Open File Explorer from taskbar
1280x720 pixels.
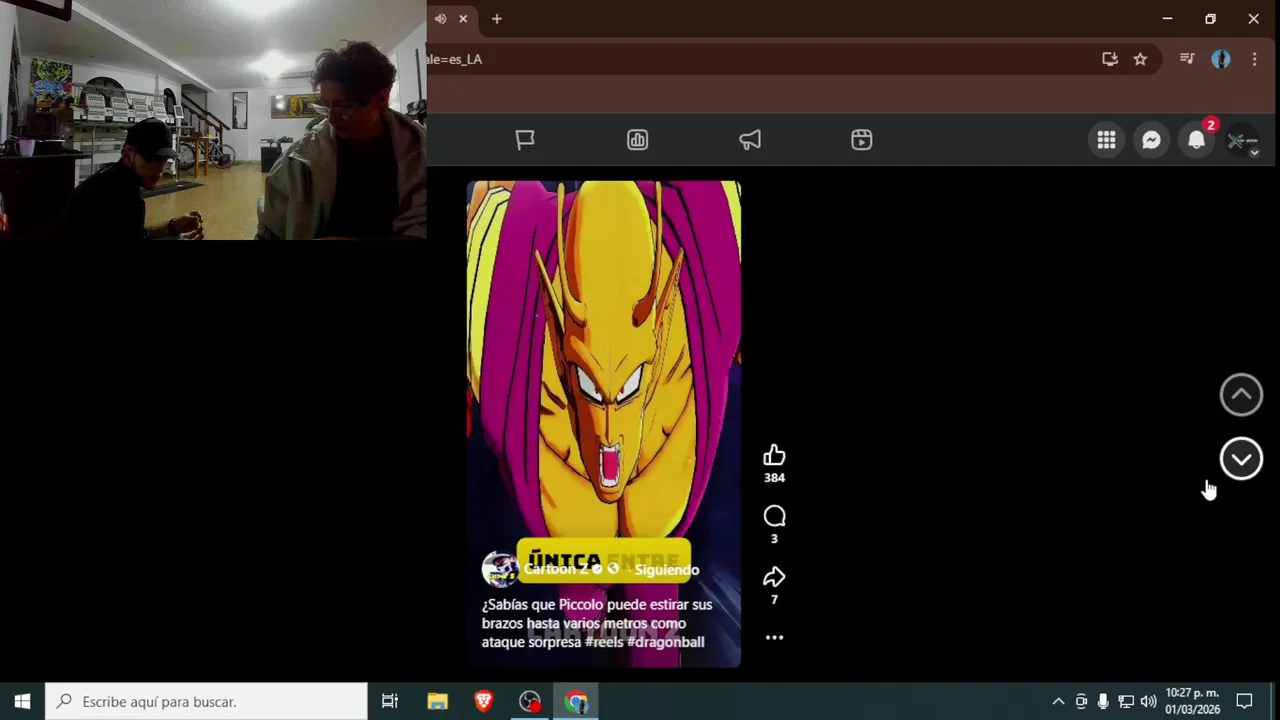click(x=437, y=702)
